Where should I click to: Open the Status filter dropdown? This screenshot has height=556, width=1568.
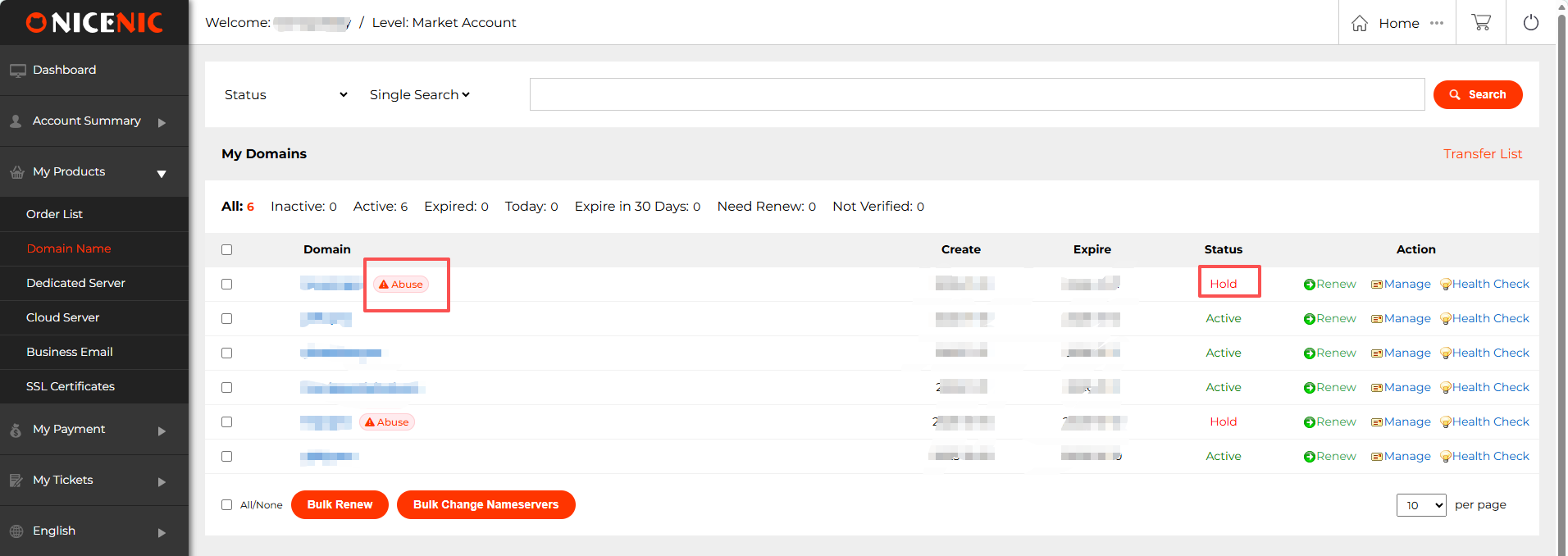pyautogui.click(x=285, y=95)
